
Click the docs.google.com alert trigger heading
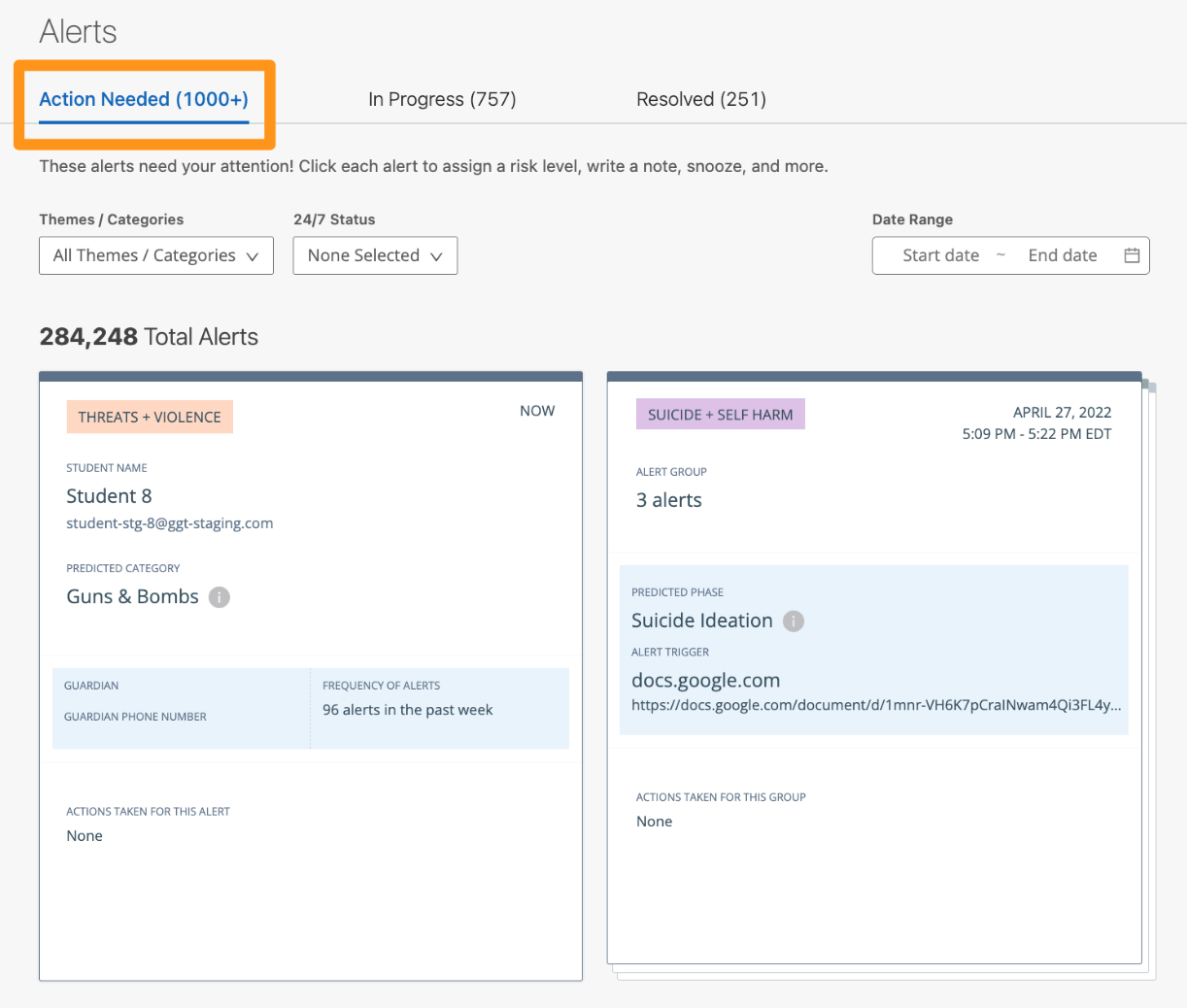coord(705,681)
